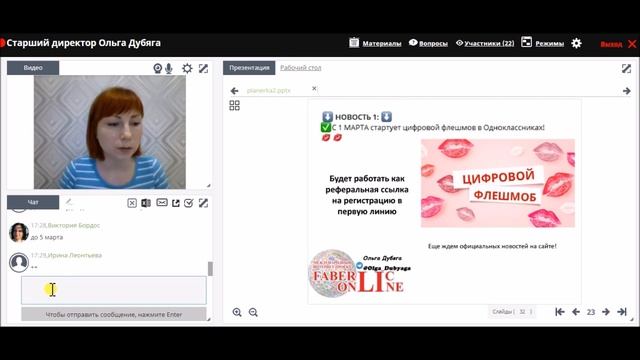Image resolution: width=640 pixels, height=360 pixels.
Task: Expand the video panel to fullscreen
Action: pyautogui.click(x=203, y=68)
